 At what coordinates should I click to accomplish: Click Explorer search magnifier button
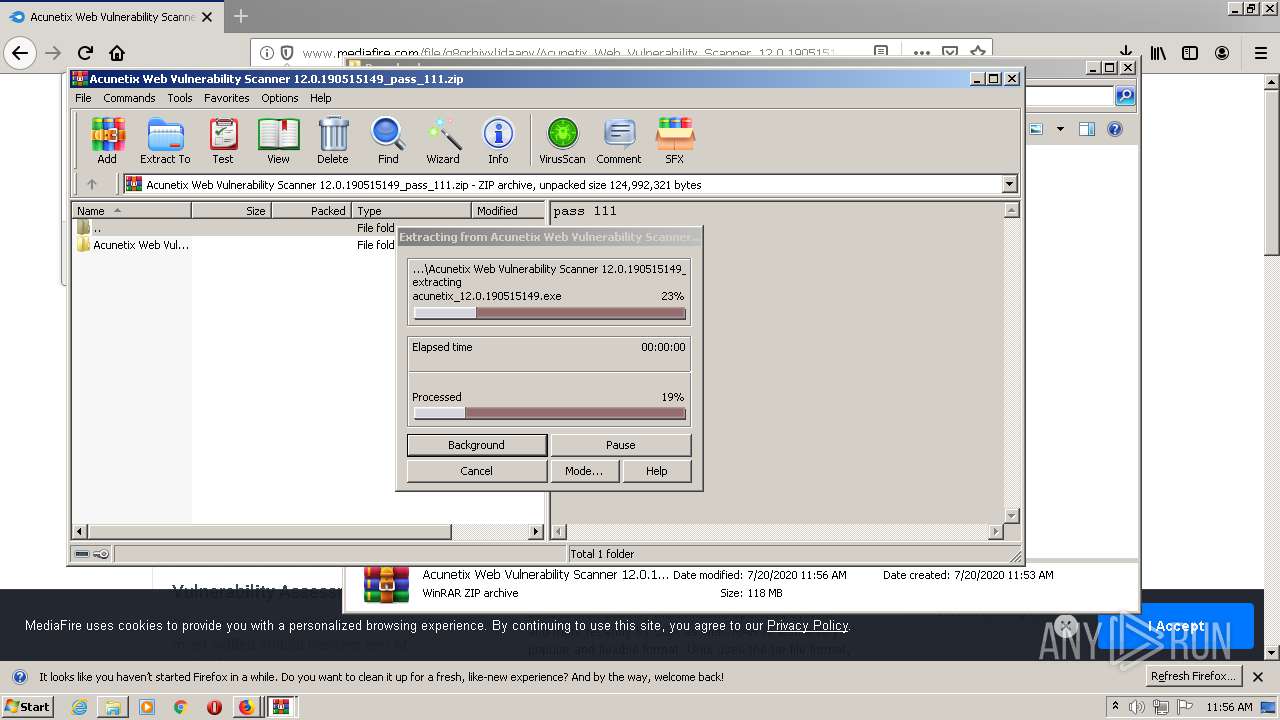pos(1125,96)
